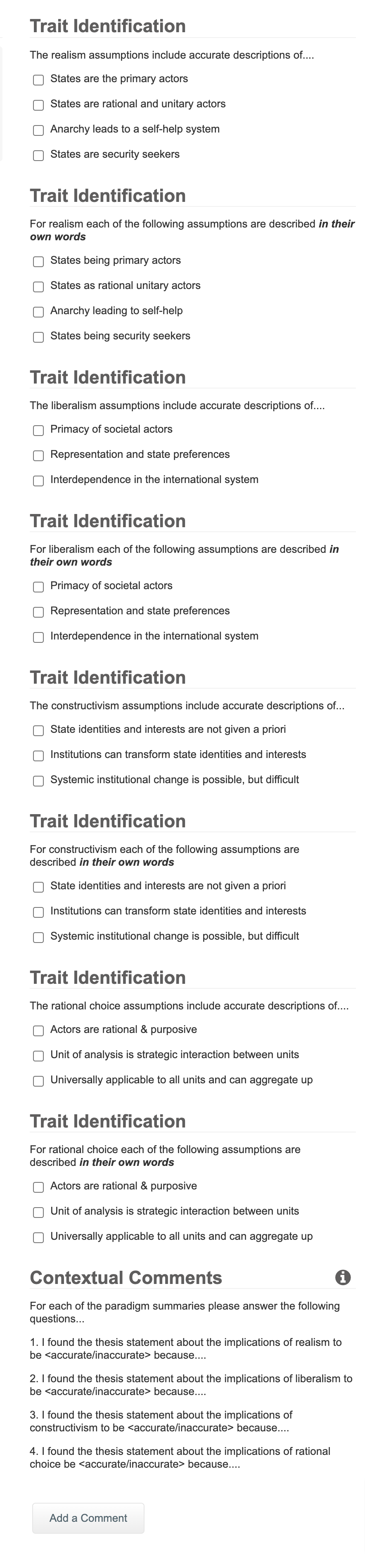This screenshot has height=1568, width=365.
Task: Select the "States are security seekers" checkbox
Action: pyautogui.click(x=38, y=155)
